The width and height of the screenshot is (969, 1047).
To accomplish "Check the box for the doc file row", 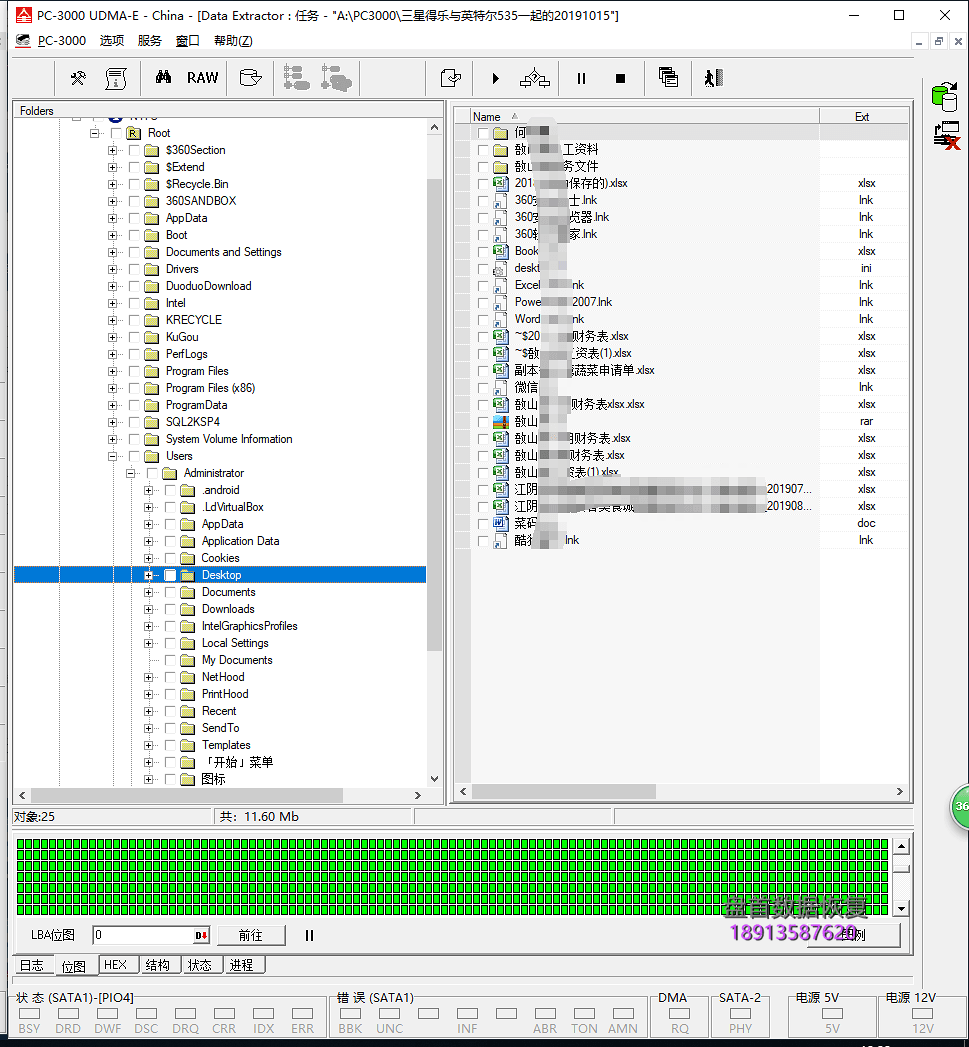I will tap(483, 524).
